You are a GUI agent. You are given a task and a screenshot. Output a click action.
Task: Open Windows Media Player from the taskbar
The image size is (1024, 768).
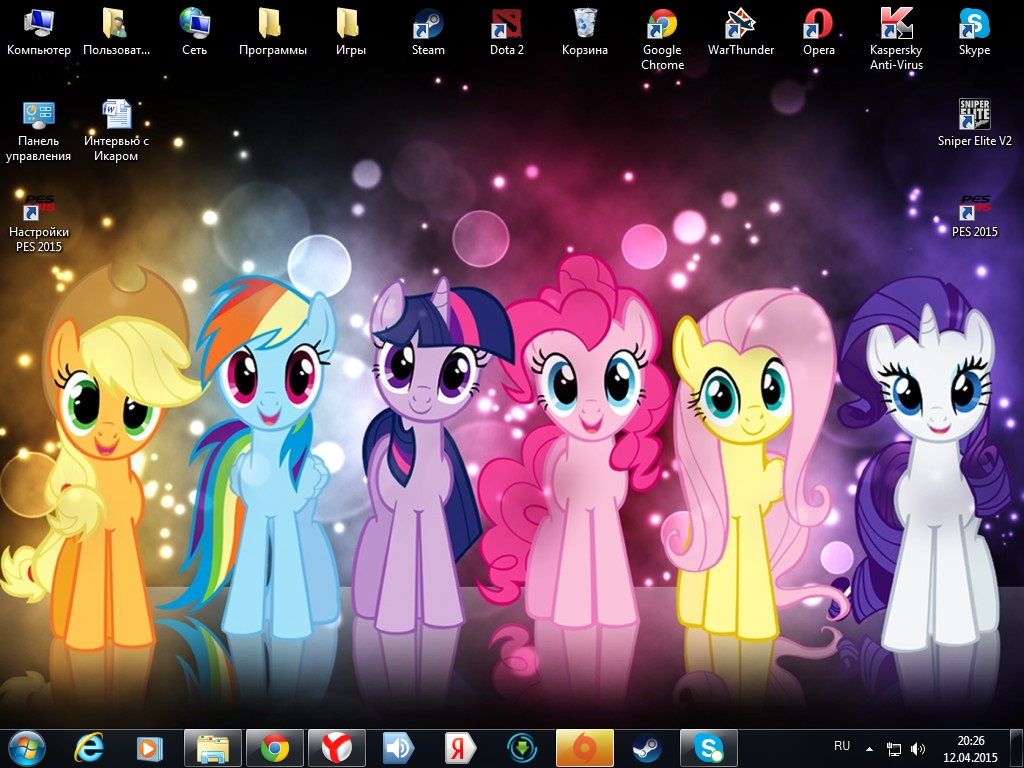pos(150,748)
